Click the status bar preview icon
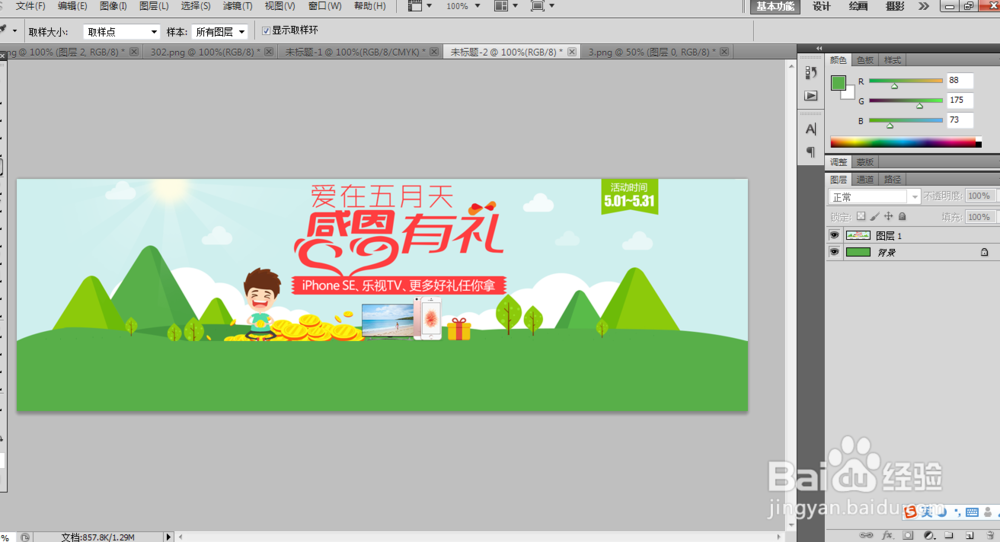The image size is (1000, 542). (24, 537)
